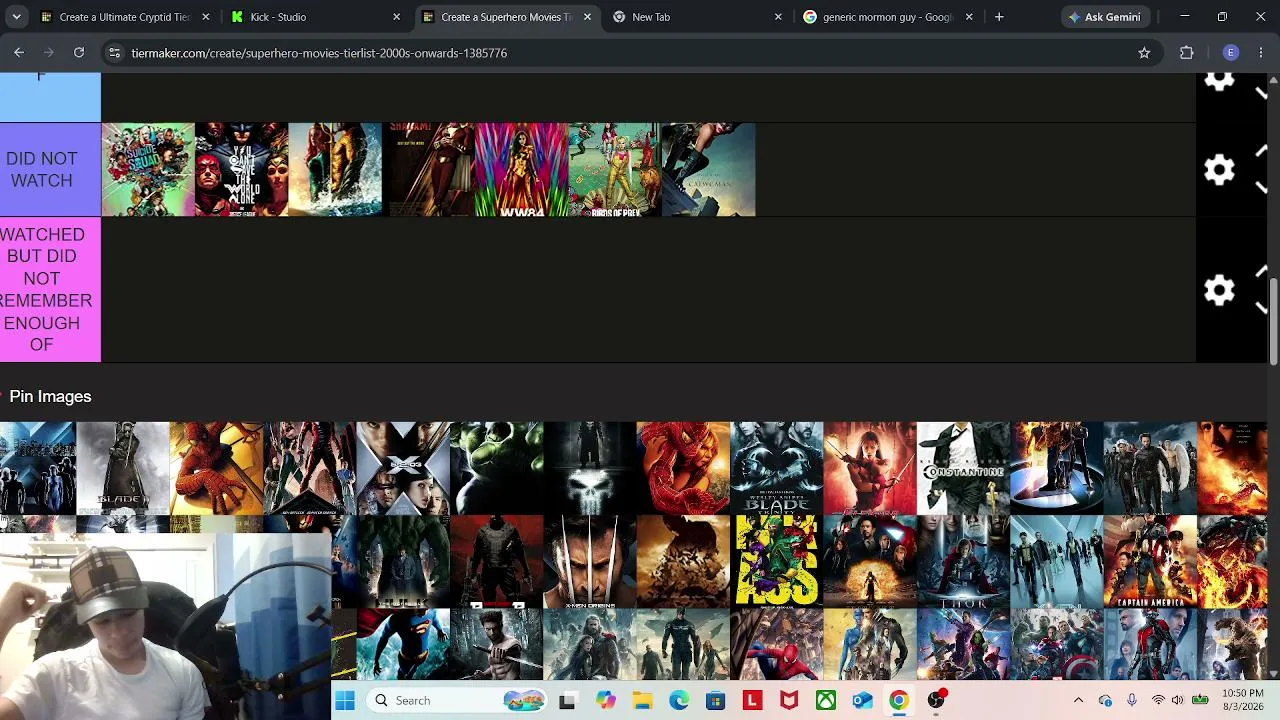Open the Xbox app from the taskbar
The height and width of the screenshot is (720, 1280).
pos(826,701)
